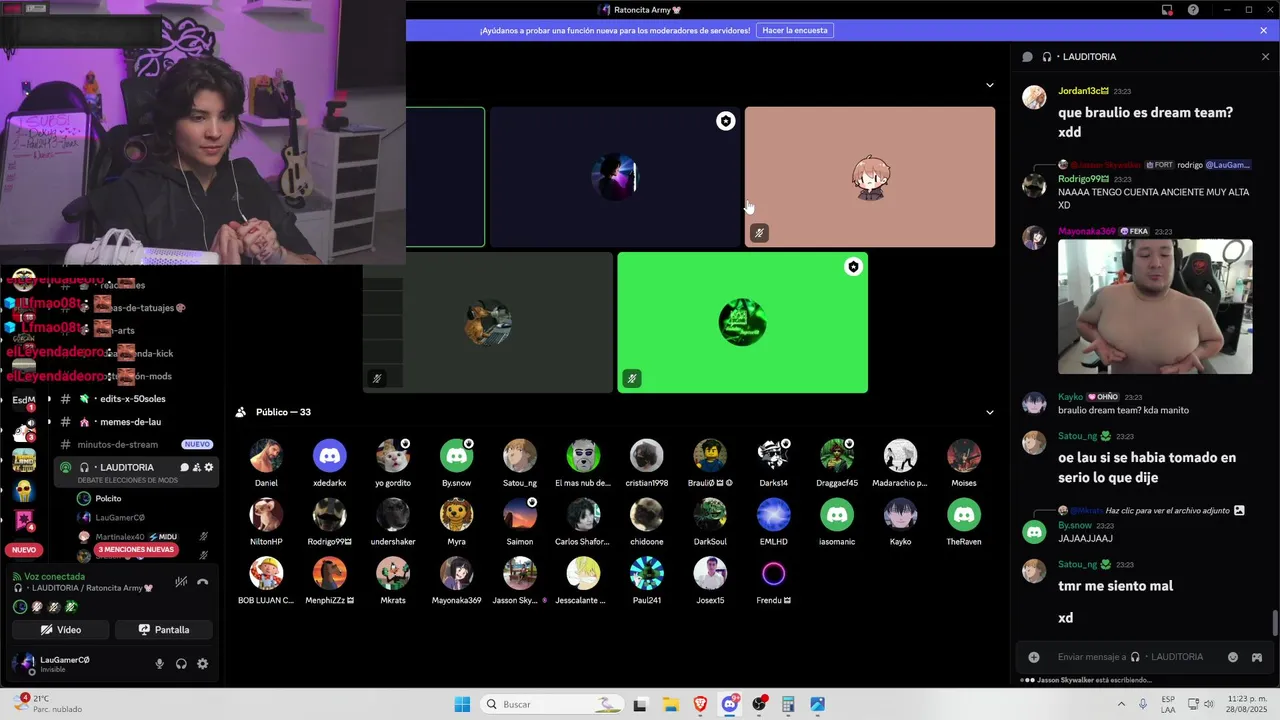Open audience member TheRaven's avatar
Screen dimensions: 1280x720
pos(964,515)
